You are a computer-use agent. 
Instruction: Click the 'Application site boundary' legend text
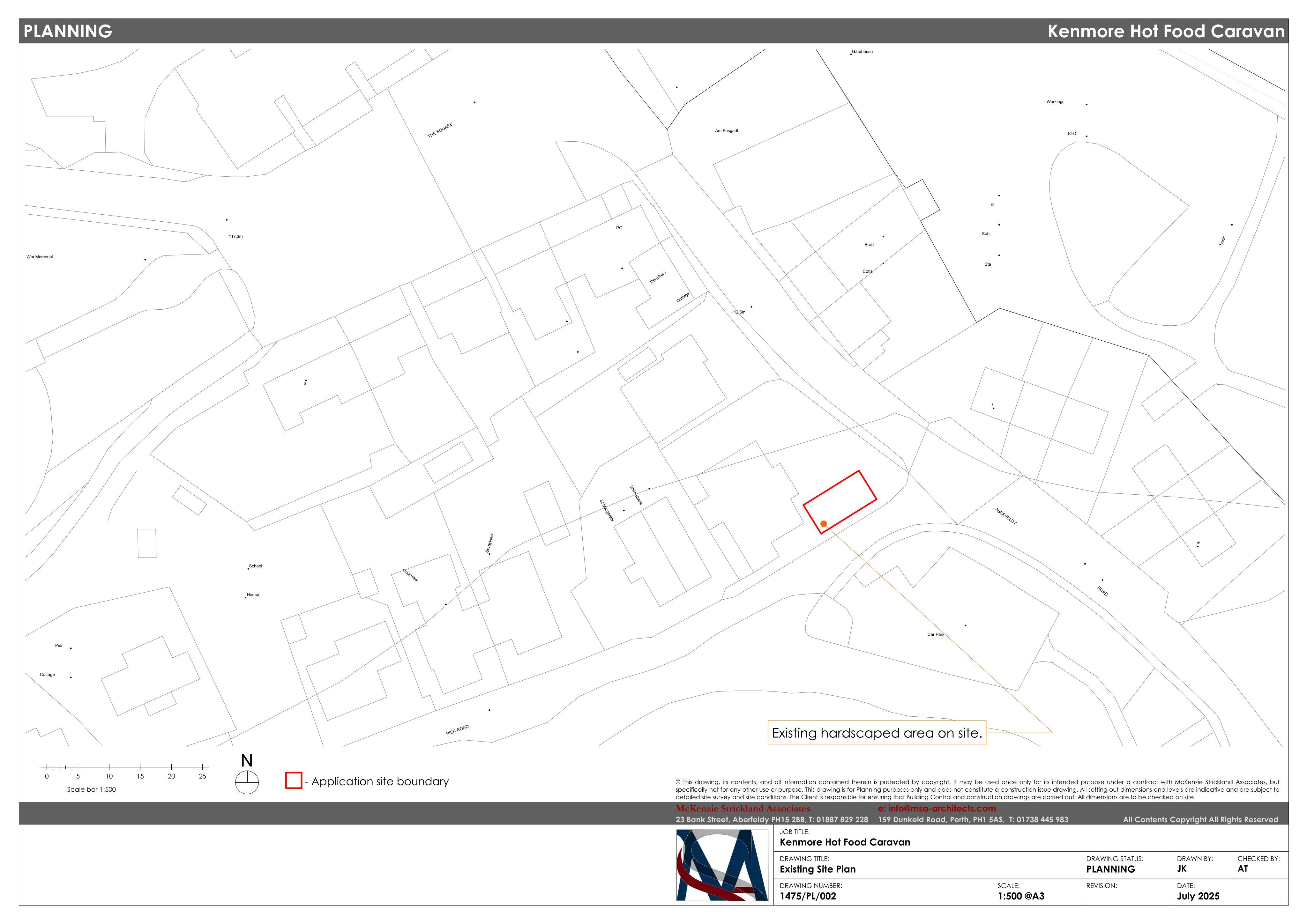coord(380,782)
